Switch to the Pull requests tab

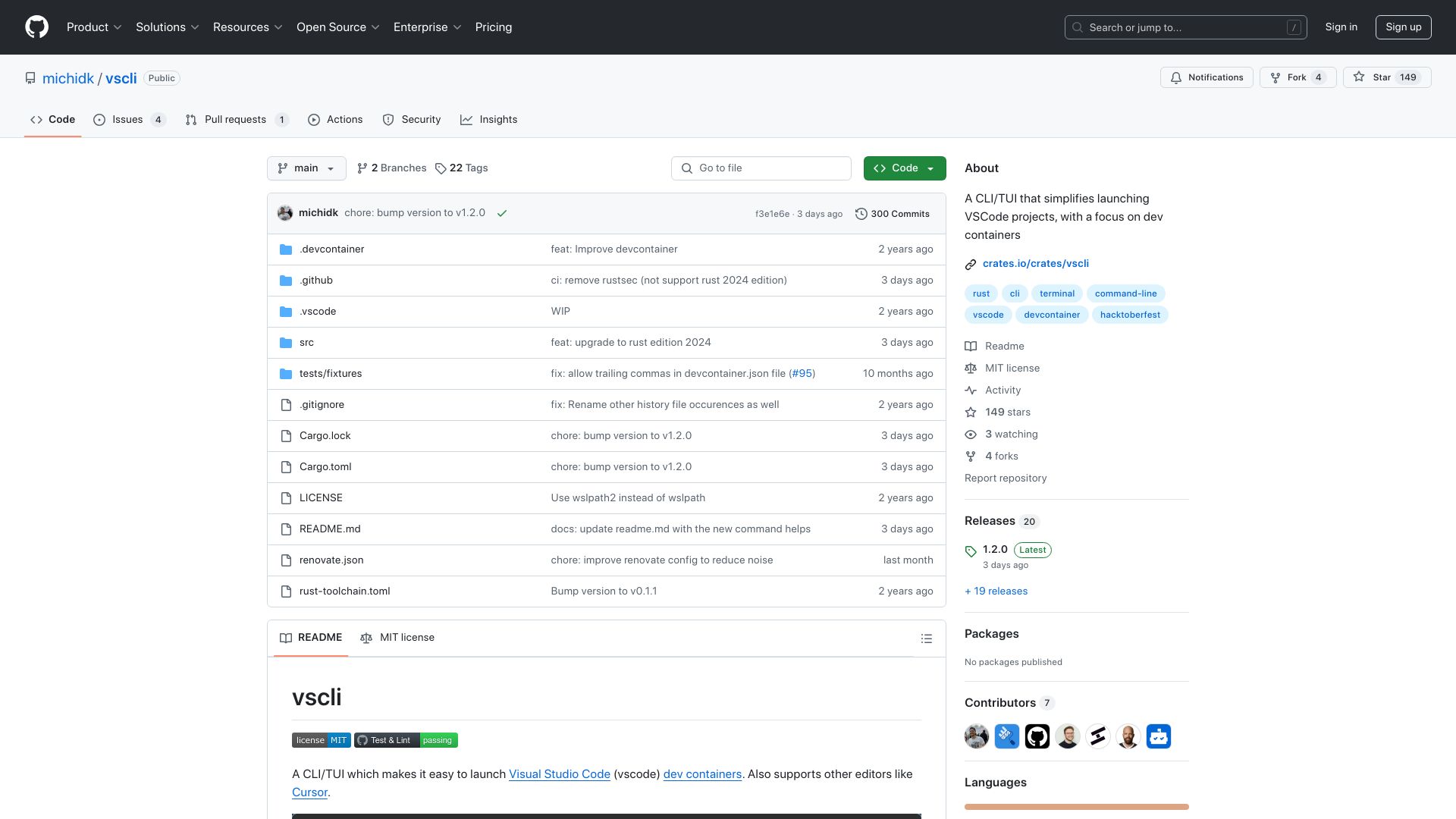point(237,120)
